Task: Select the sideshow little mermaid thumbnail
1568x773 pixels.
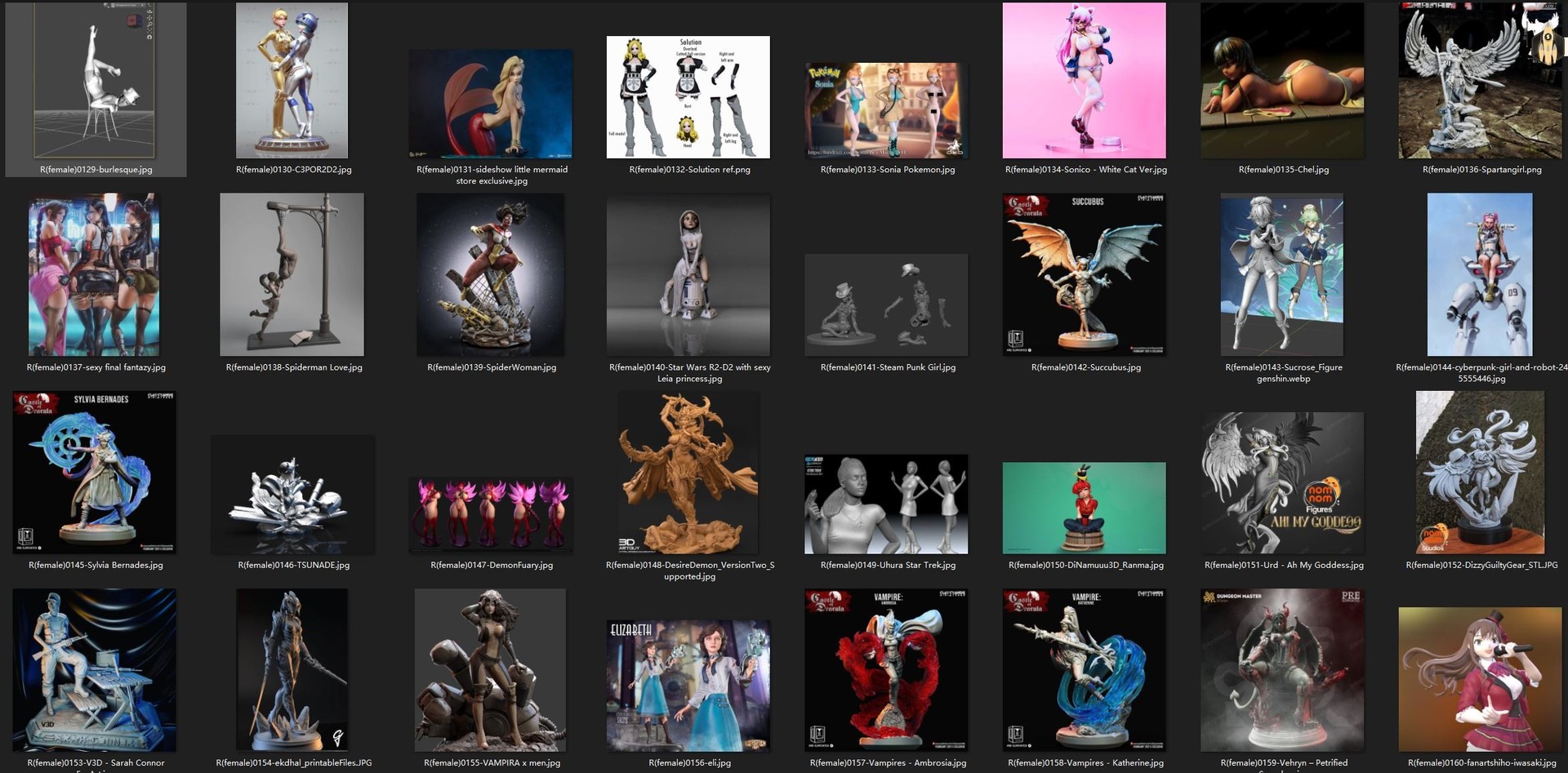Action: [x=490, y=104]
